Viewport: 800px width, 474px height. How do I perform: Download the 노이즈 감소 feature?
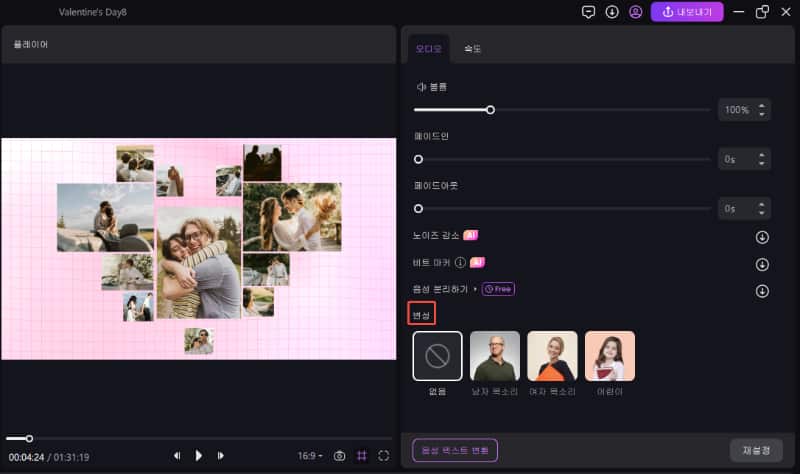tap(762, 237)
